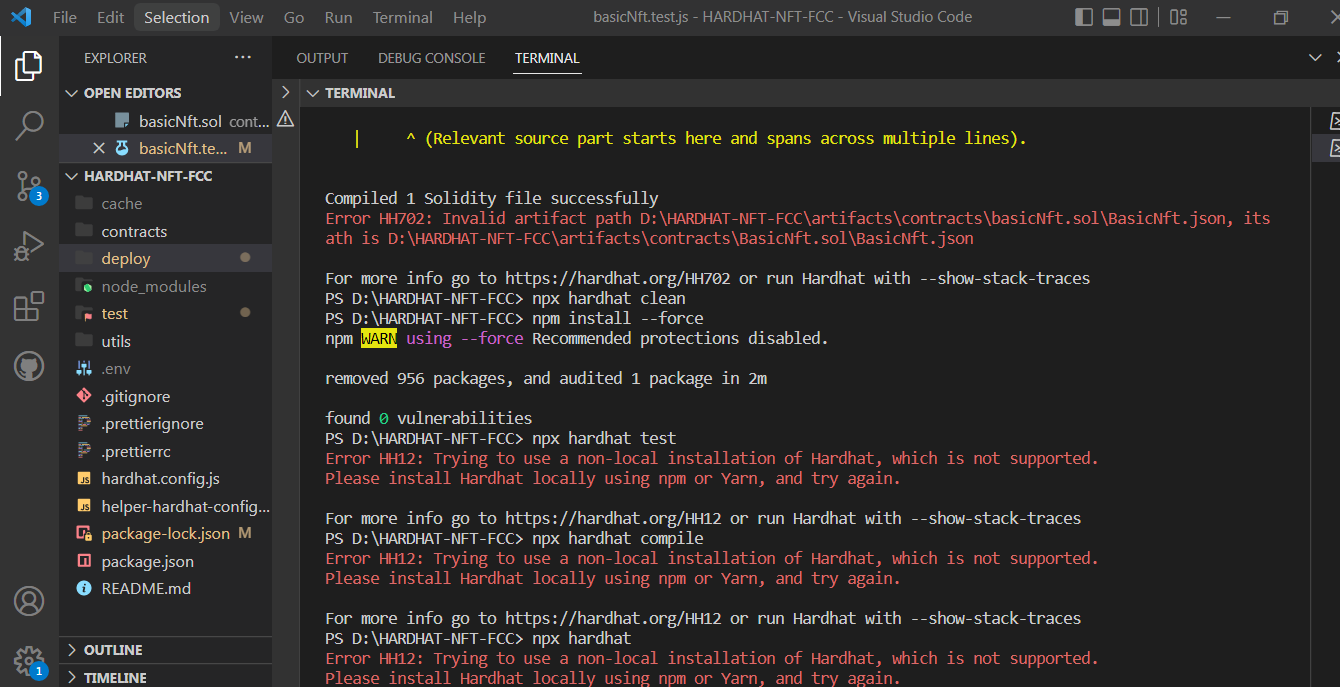
Task: Open package-lock.json file
Action: pos(165,534)
